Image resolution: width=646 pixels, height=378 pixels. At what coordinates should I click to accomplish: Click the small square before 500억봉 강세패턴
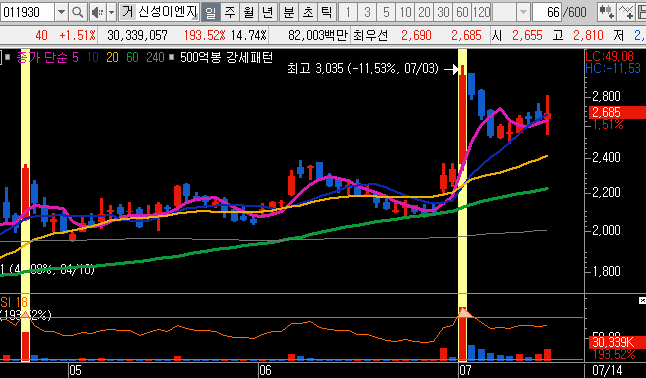tap(172, 57)
